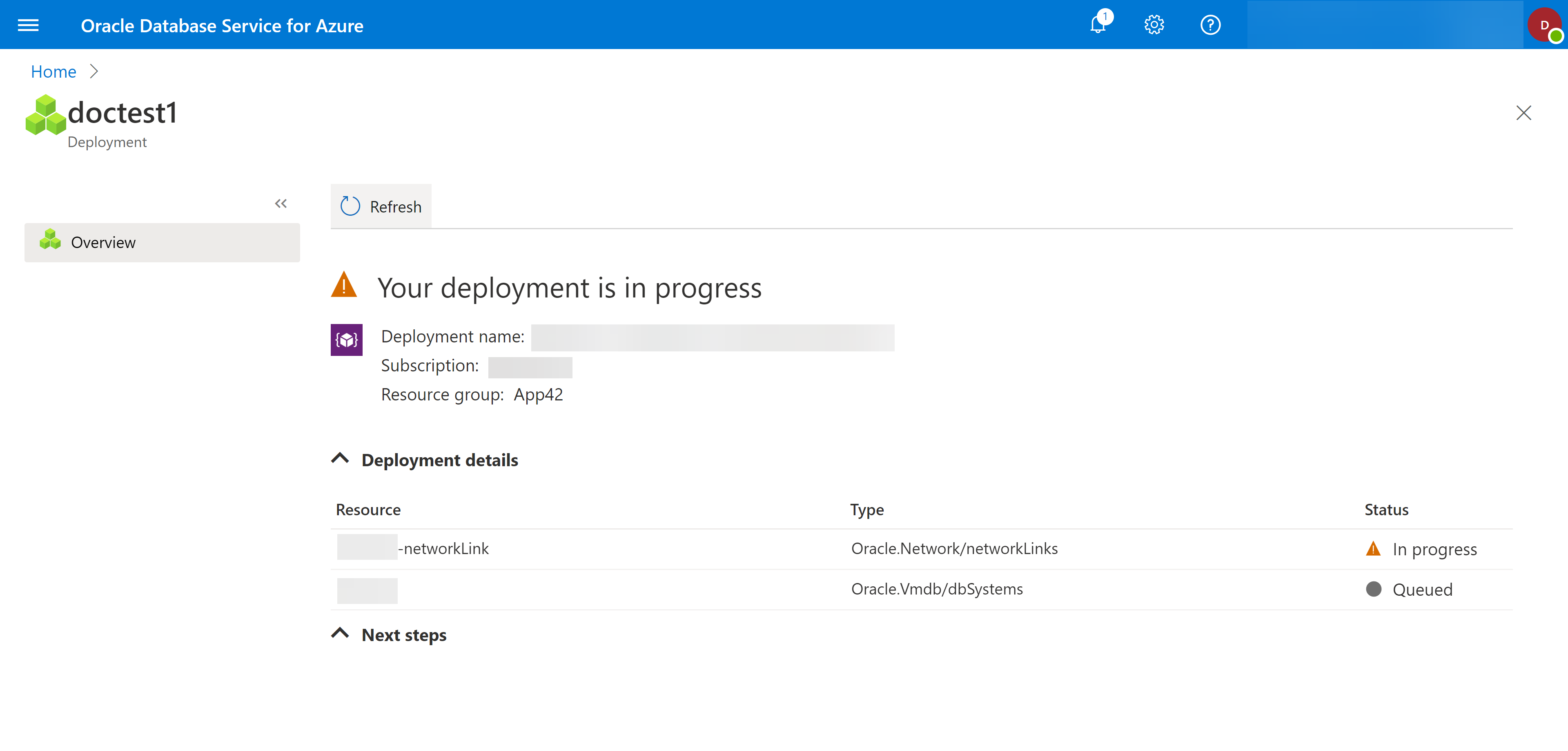This screenshot has height=751, width=1568.
Task: Click the breadcrumb chevron after Home
Action: click(94, 72)
